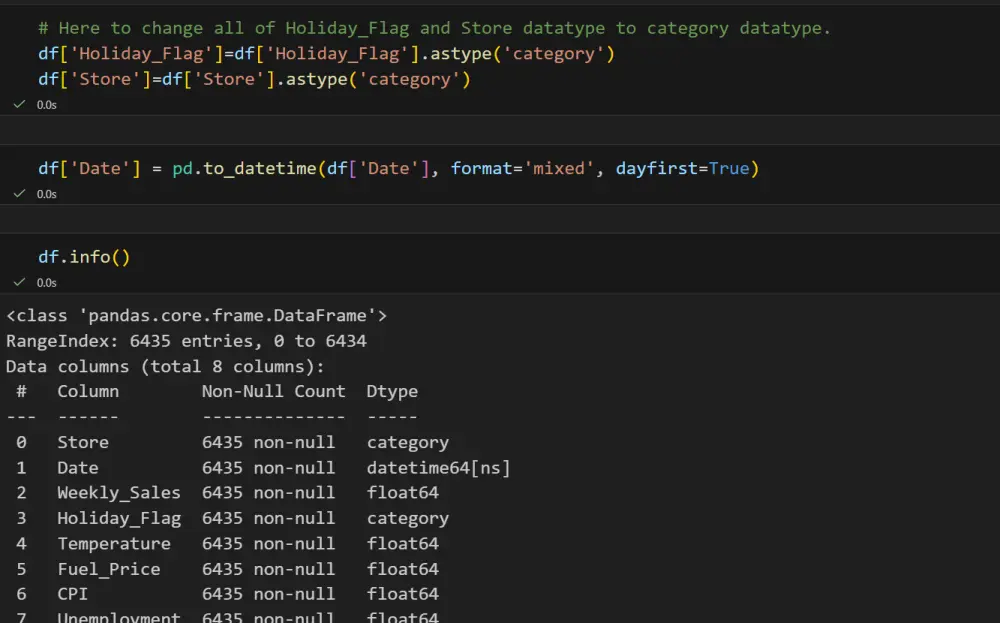The width and height of the screenshot is (1000, 623).
Task: Click the checkmark under the to_datetime cell
Action: (x=19, y=193)
